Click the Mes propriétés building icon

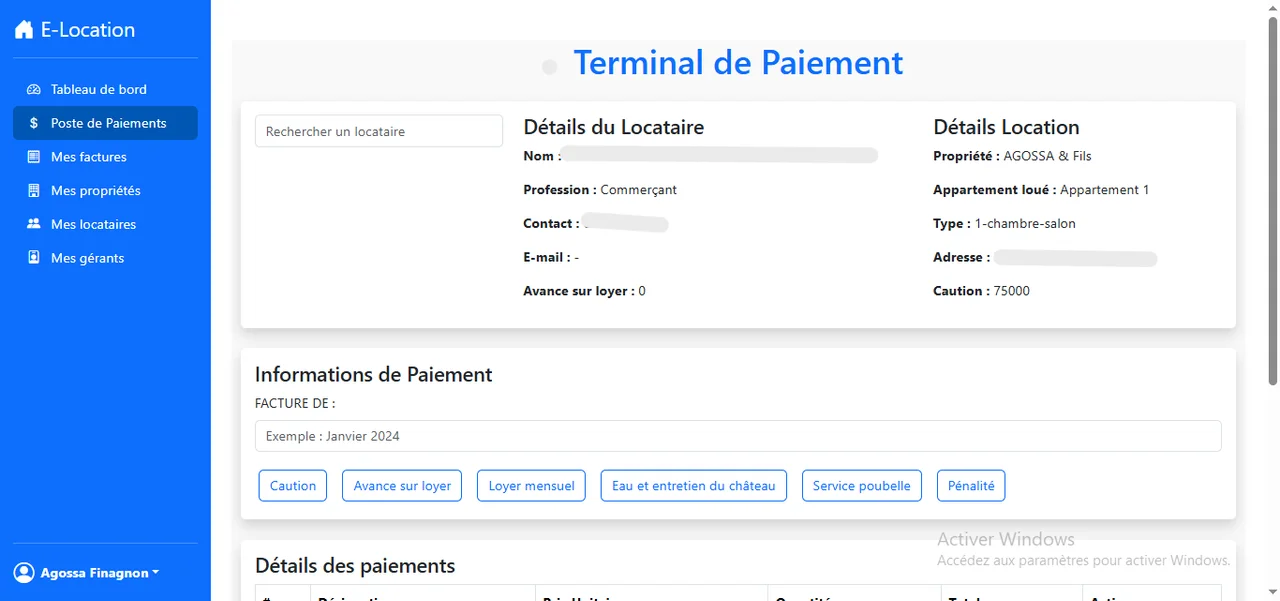point(34,191)
